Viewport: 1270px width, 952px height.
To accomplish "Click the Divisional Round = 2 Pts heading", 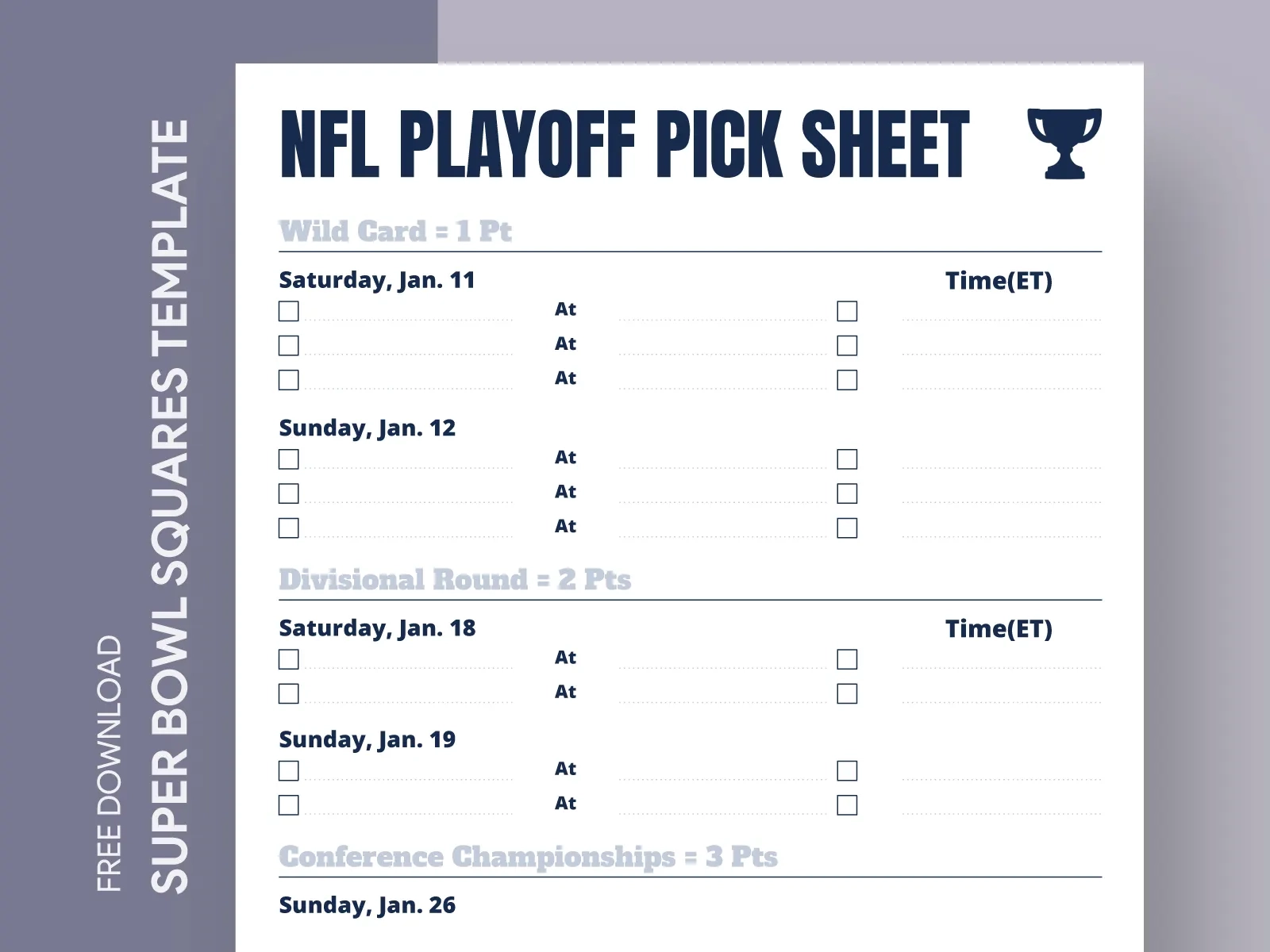I will pyautogui.click(x=455, y=579).
